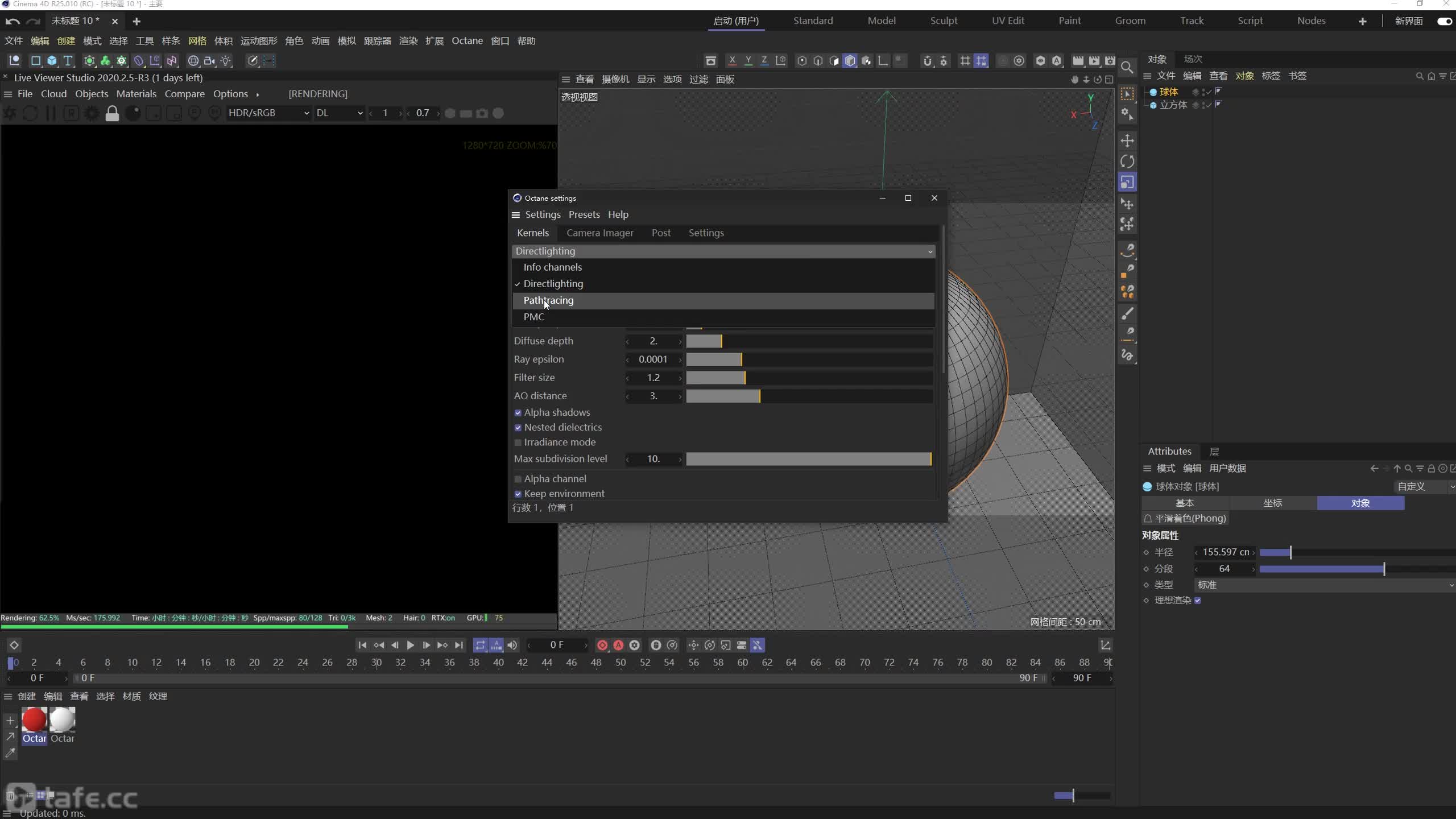Viewport: 1456px width, 819px height.
Task: Toggle Alpha shadows checkbox
Action: pos(518,413)
